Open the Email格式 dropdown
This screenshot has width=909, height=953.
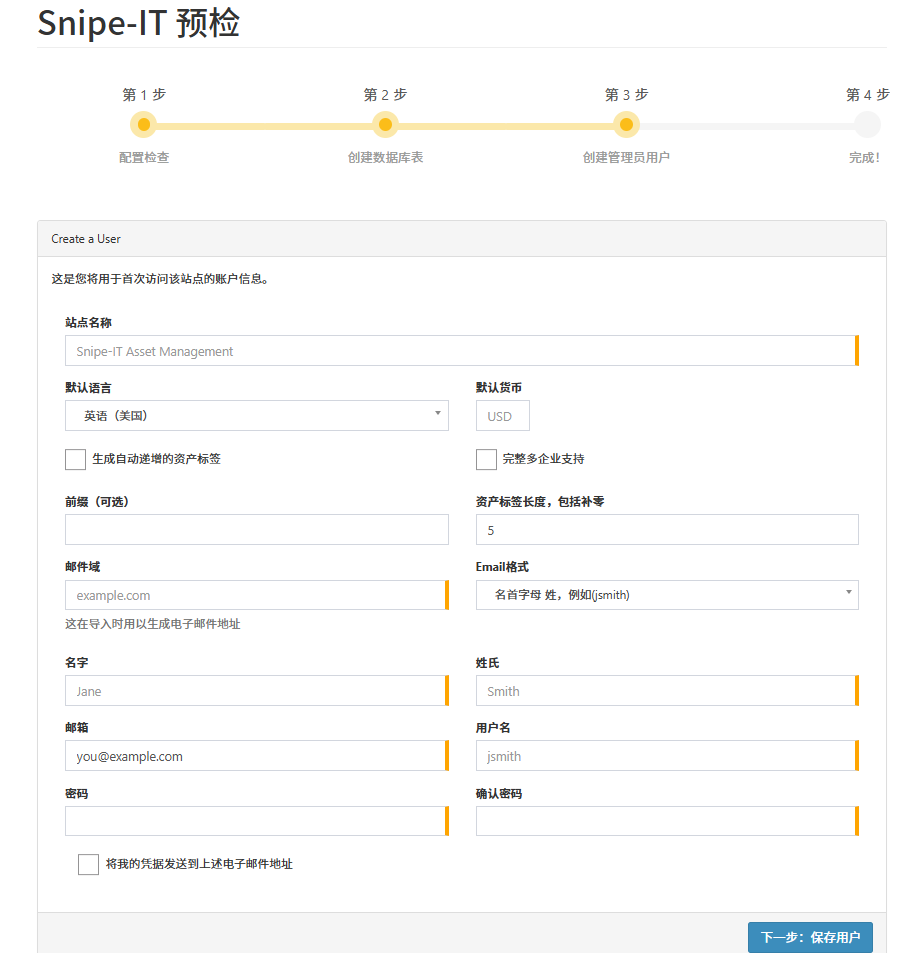[667, 594]
